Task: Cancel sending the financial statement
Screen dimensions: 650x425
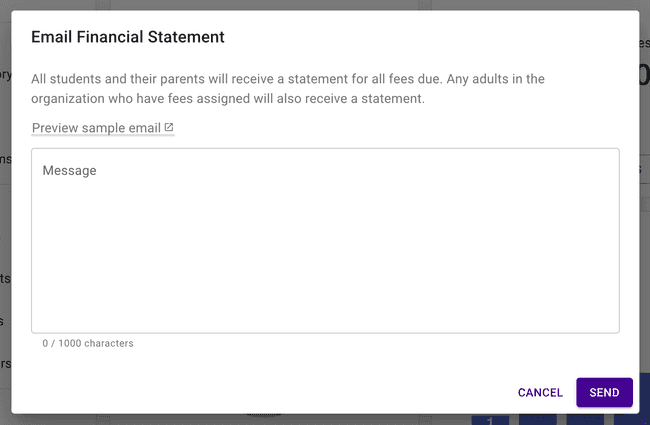Action: 540,393
